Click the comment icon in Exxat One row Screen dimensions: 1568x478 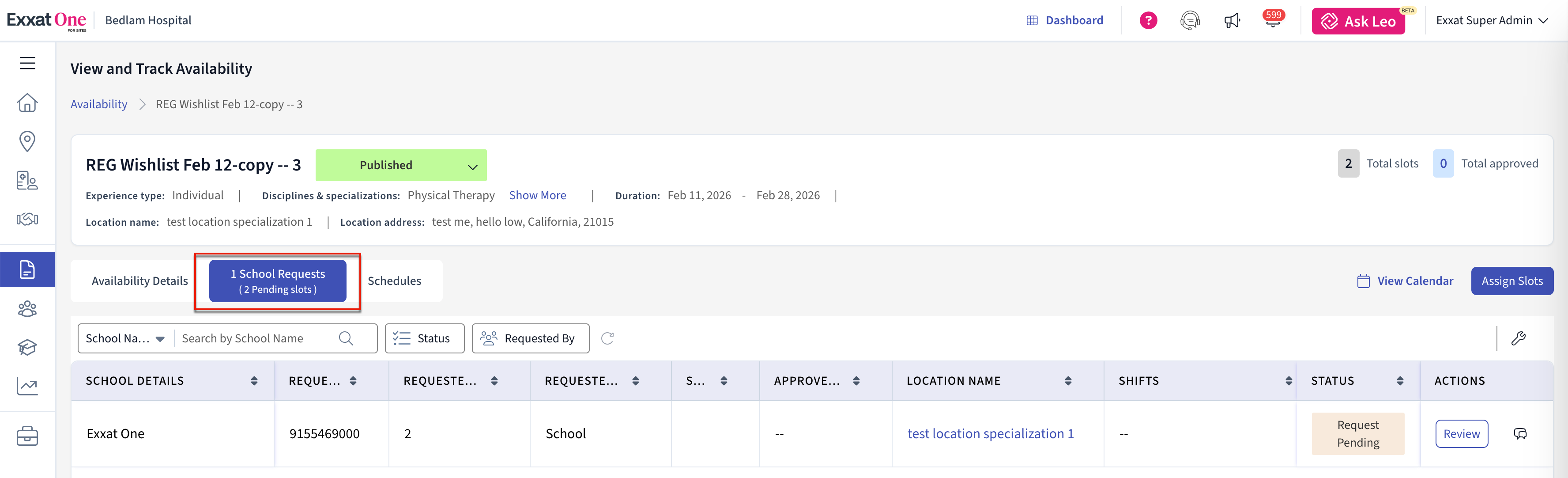1520,433
